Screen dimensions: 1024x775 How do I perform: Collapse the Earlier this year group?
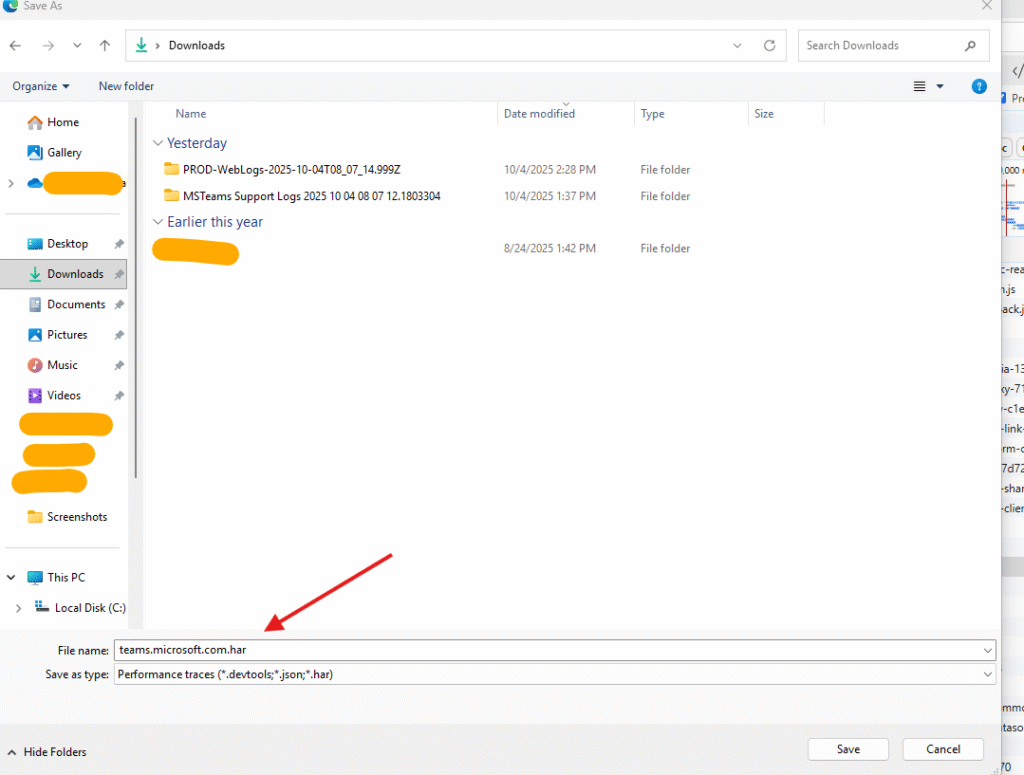[157, 222]
